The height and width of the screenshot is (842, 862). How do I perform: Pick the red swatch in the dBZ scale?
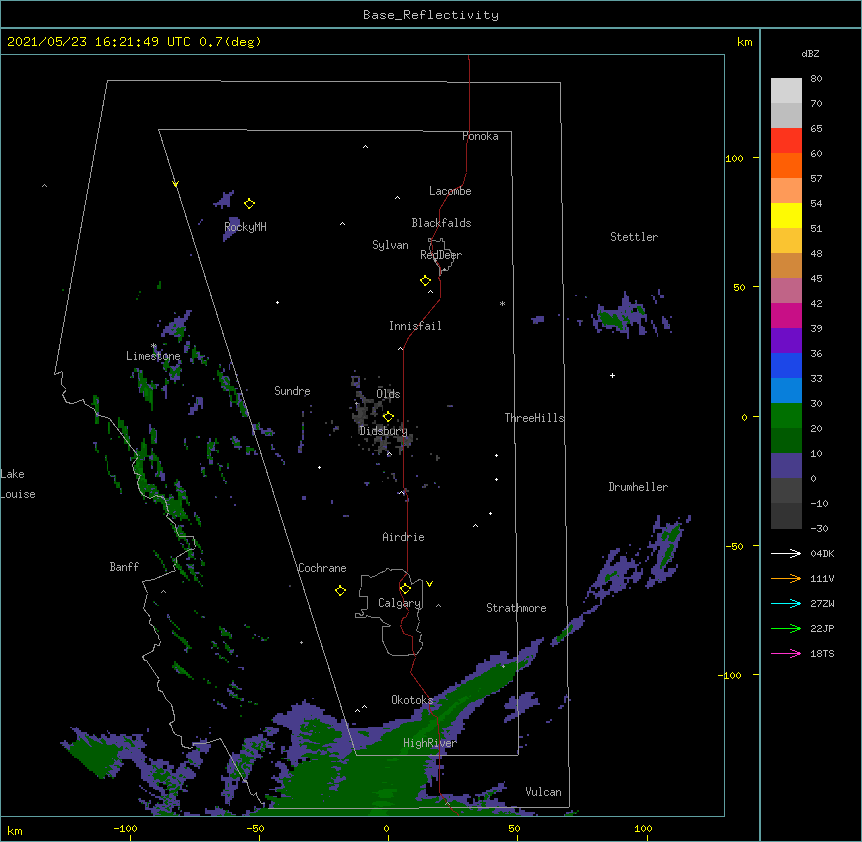pos(786,140)
